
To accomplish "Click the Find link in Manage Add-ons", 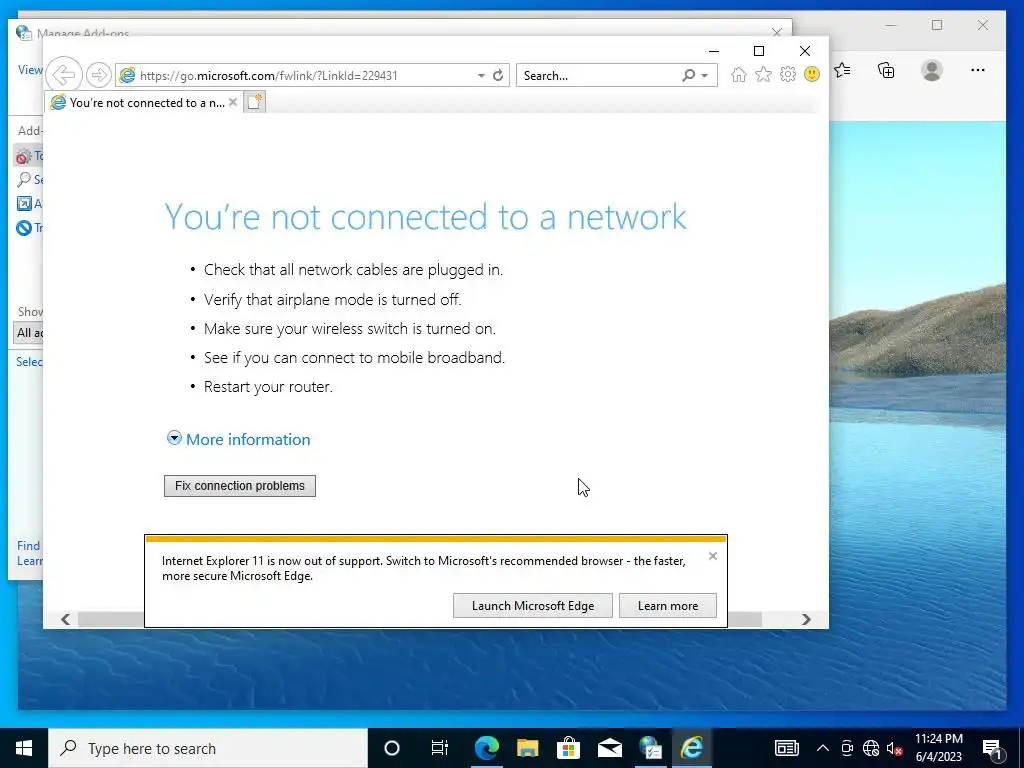I will click(x=29, y=545).
